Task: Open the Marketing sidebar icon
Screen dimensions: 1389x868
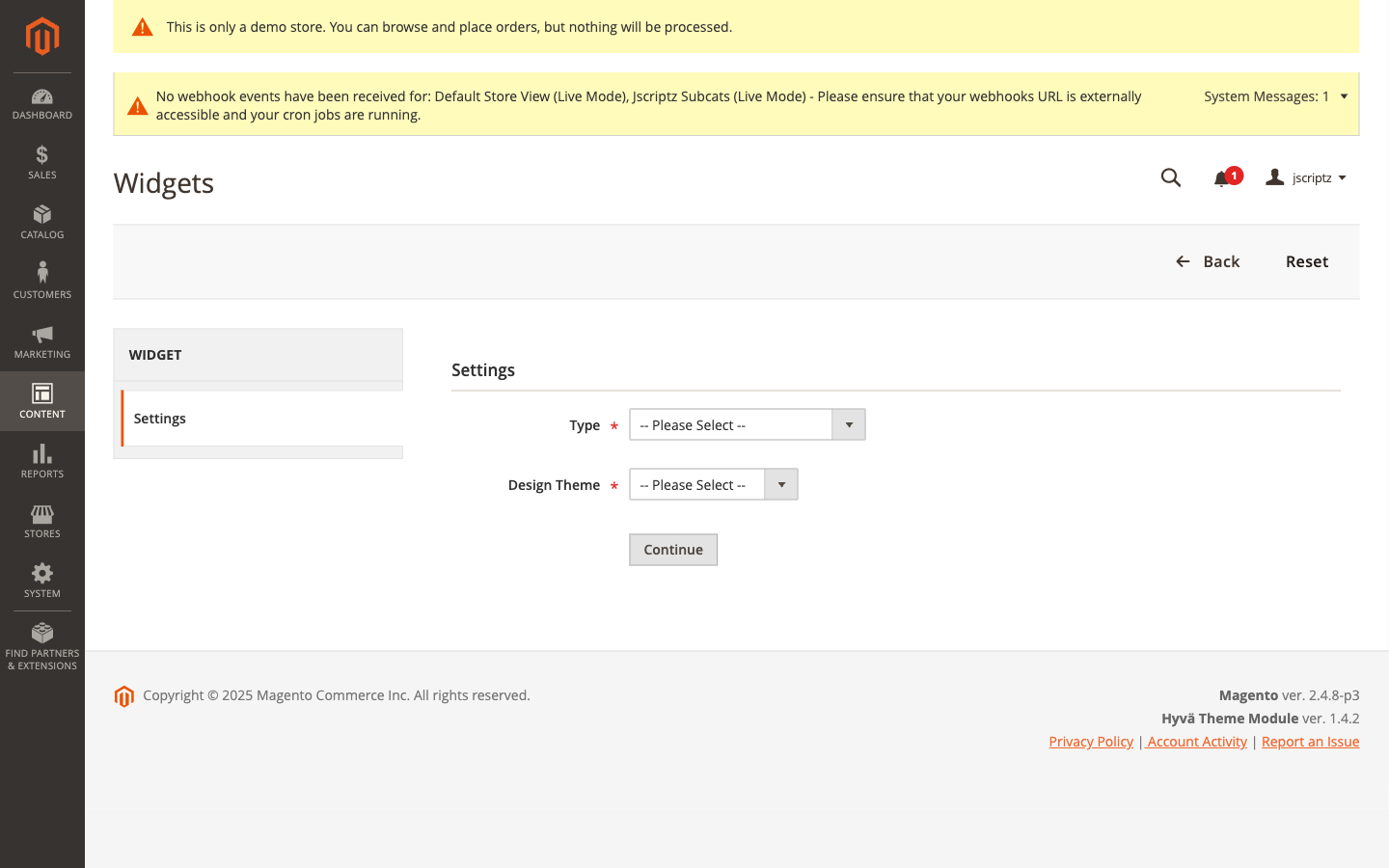Action: pos(41,342)
